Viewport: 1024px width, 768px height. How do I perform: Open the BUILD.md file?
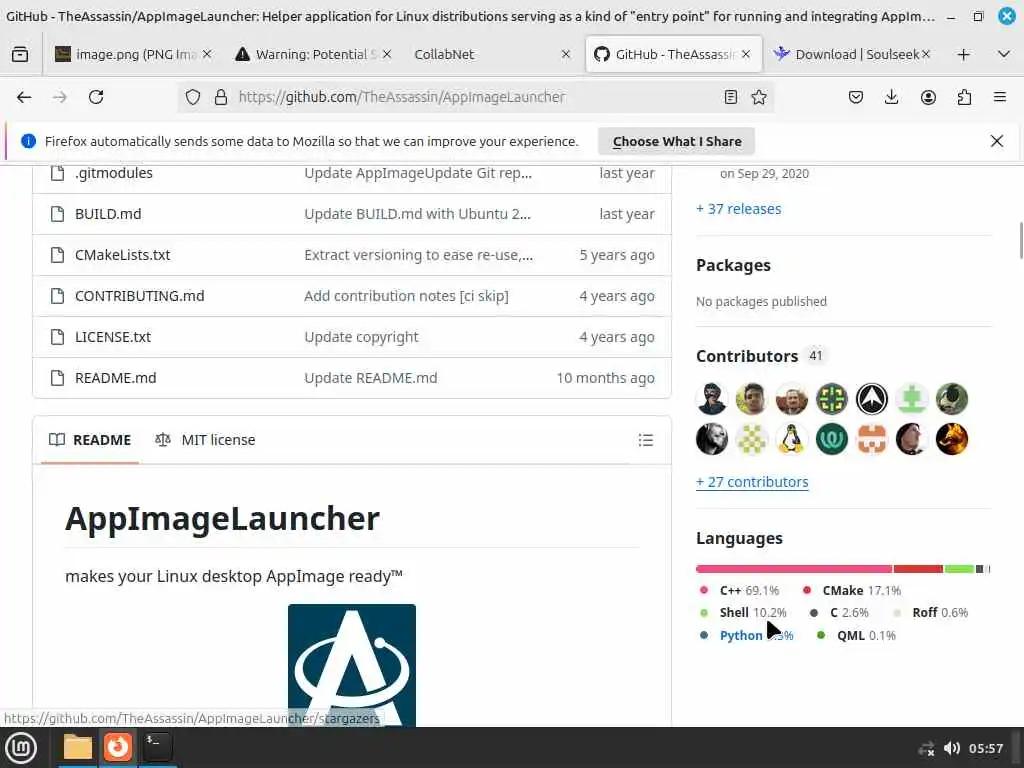coord(108,214)
